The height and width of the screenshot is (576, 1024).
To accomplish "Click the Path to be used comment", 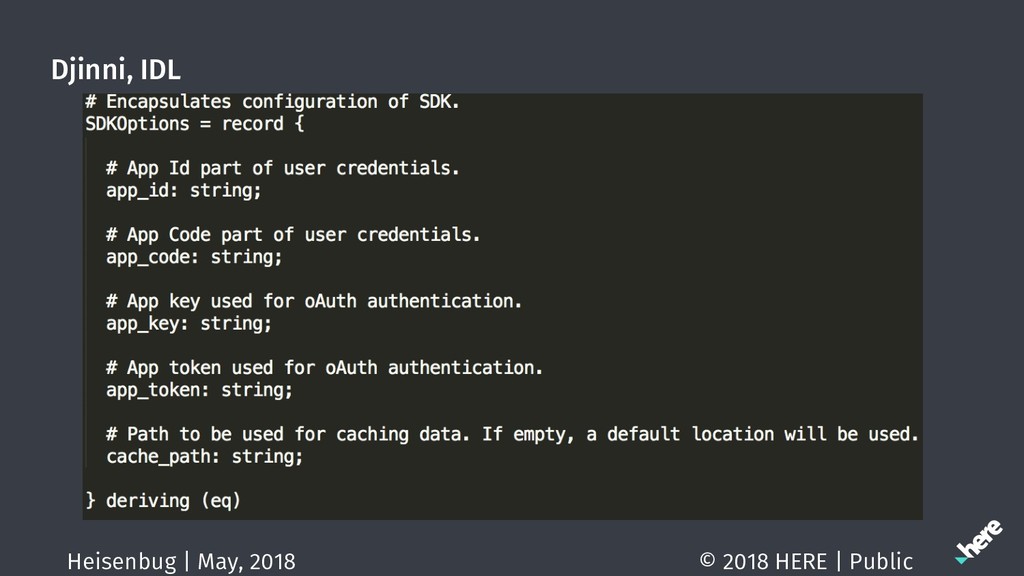I will [x=513, y=434].
